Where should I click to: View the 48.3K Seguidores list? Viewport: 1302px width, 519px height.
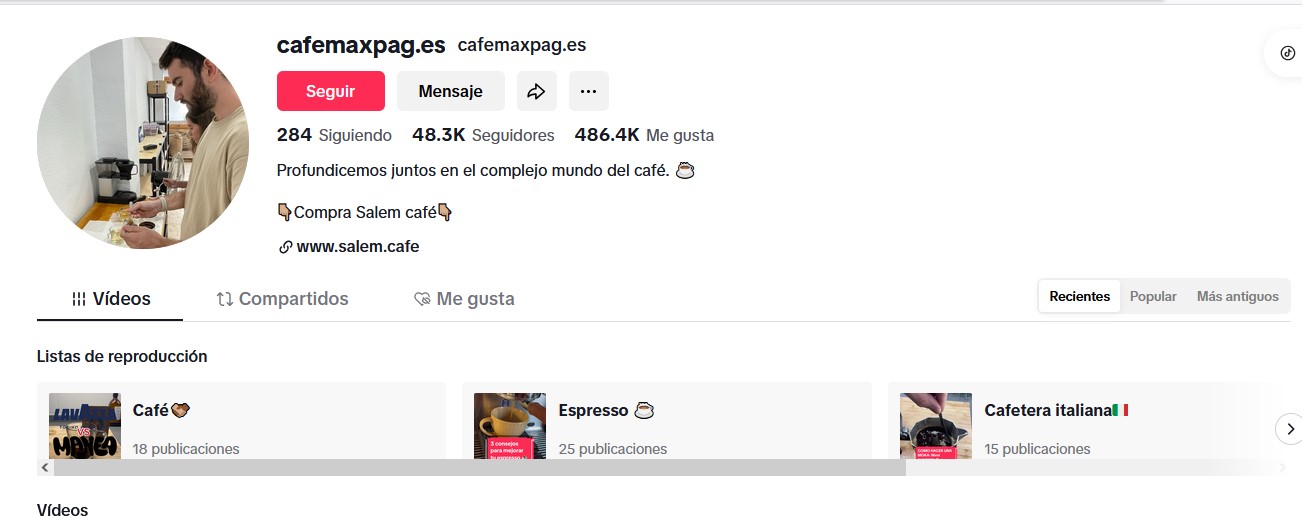(483, 135)
